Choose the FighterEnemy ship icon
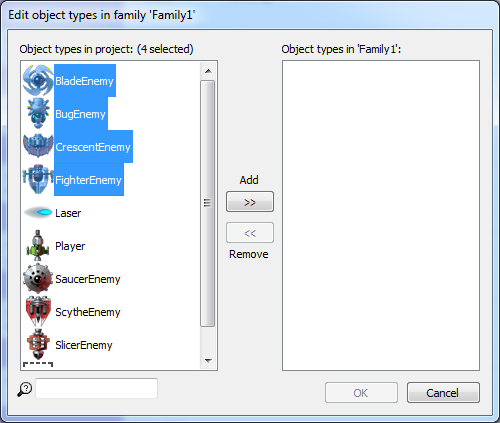 pyautogui.click(x=38, y=179)
